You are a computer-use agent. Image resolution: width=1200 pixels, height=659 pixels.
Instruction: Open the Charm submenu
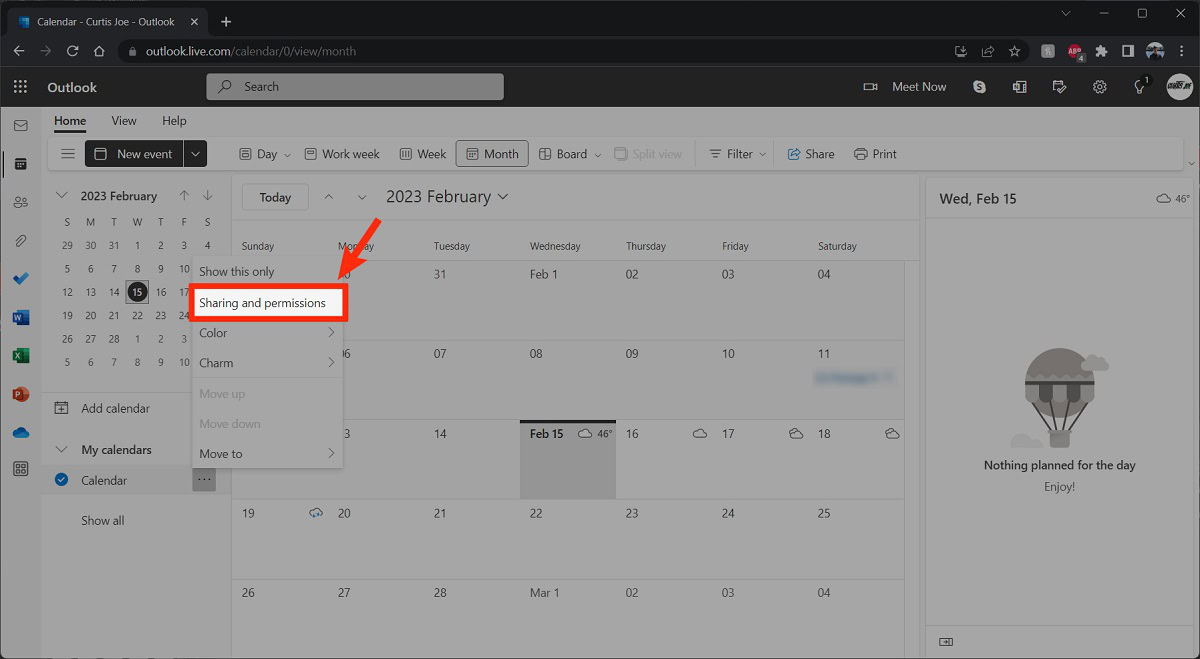point(268,363)
